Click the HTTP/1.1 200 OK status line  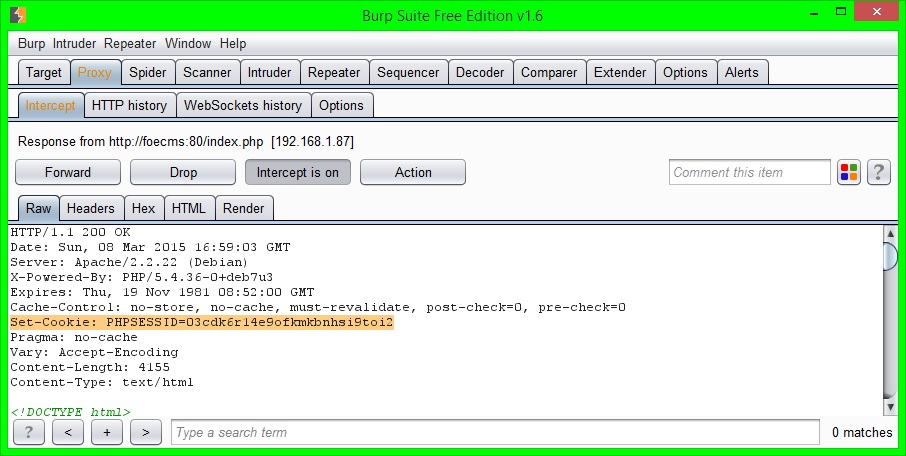coord(70,232)
